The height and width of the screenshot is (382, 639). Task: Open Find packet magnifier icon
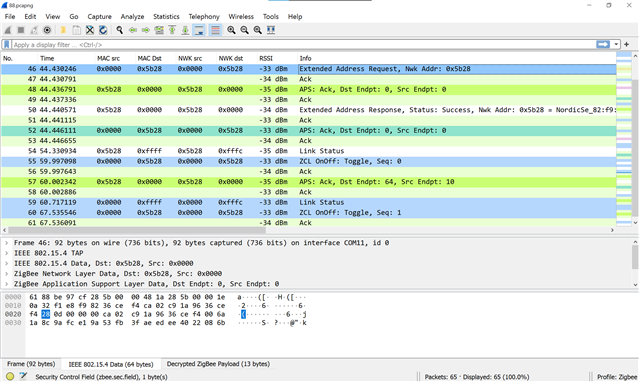tap(119, 30)
